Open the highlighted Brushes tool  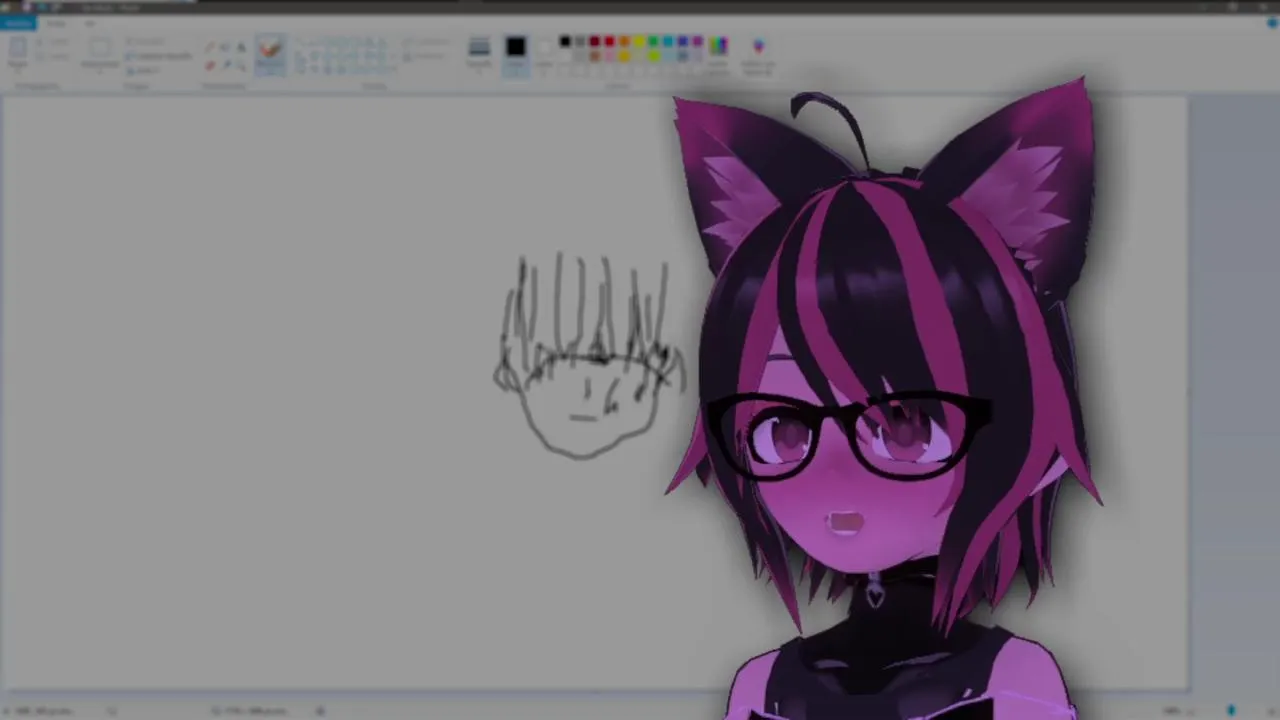point(270,54)
